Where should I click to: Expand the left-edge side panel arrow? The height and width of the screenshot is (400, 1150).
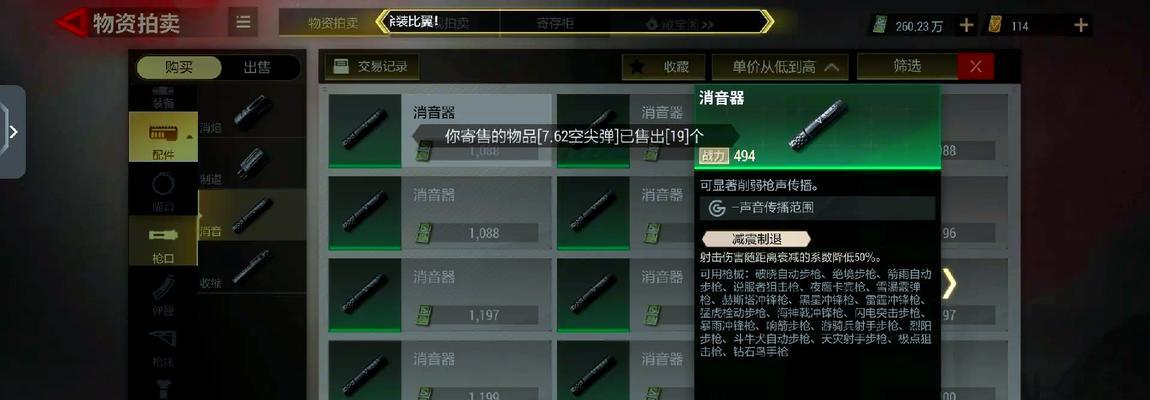point(12,132)
